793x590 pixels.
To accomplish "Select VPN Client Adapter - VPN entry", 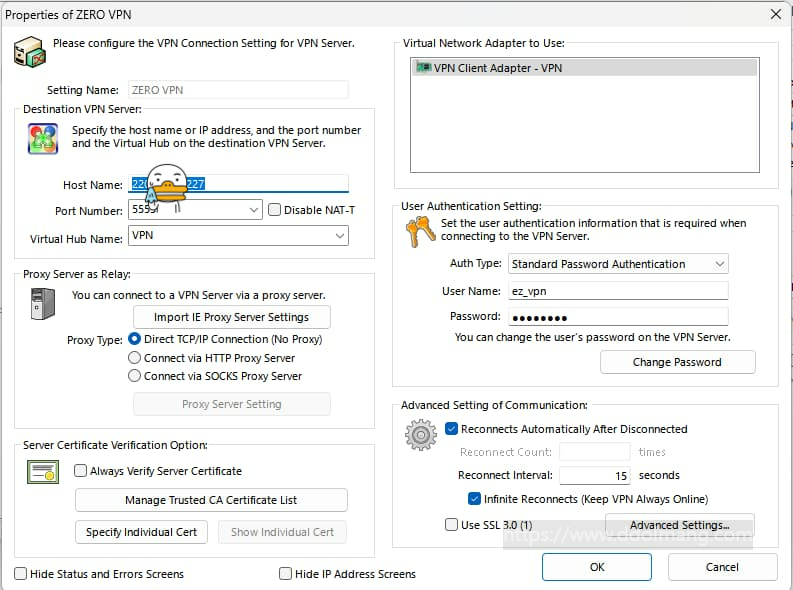I will [x=585, y=68].
